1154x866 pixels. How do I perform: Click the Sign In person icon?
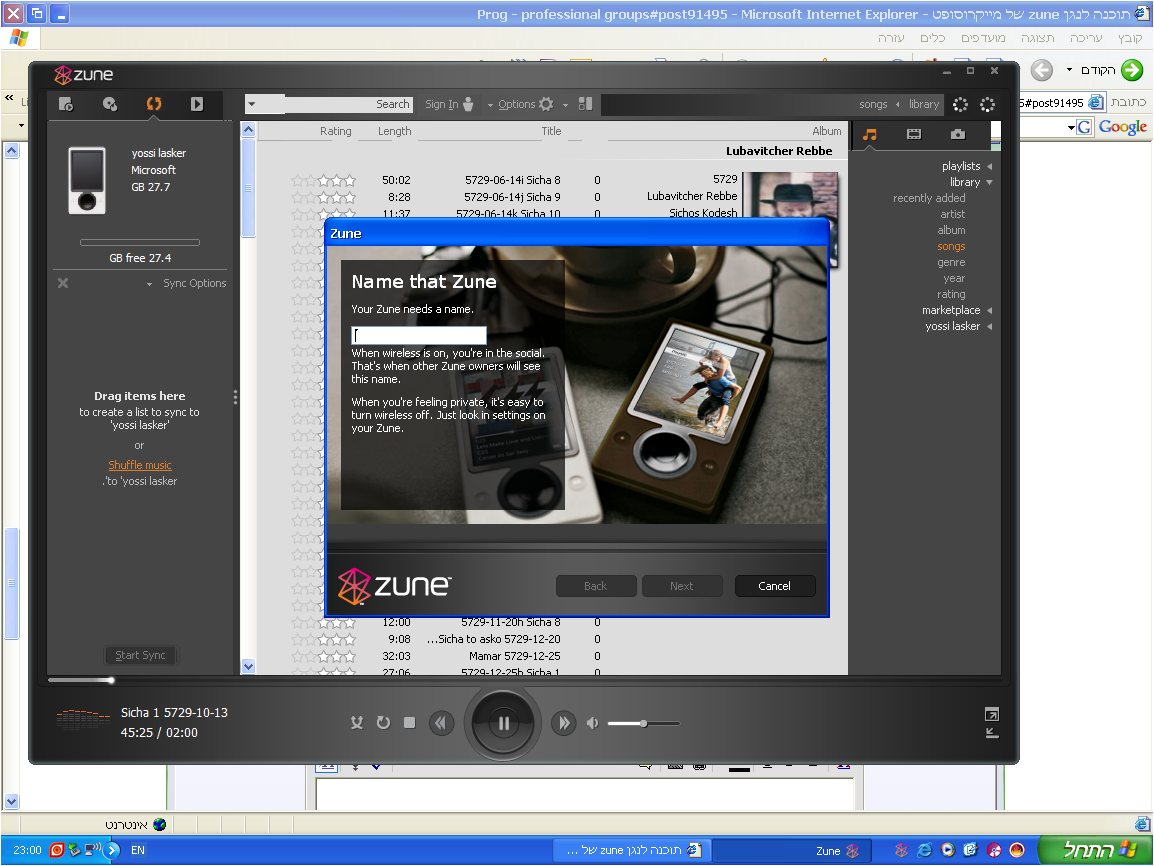pos(468,104)
